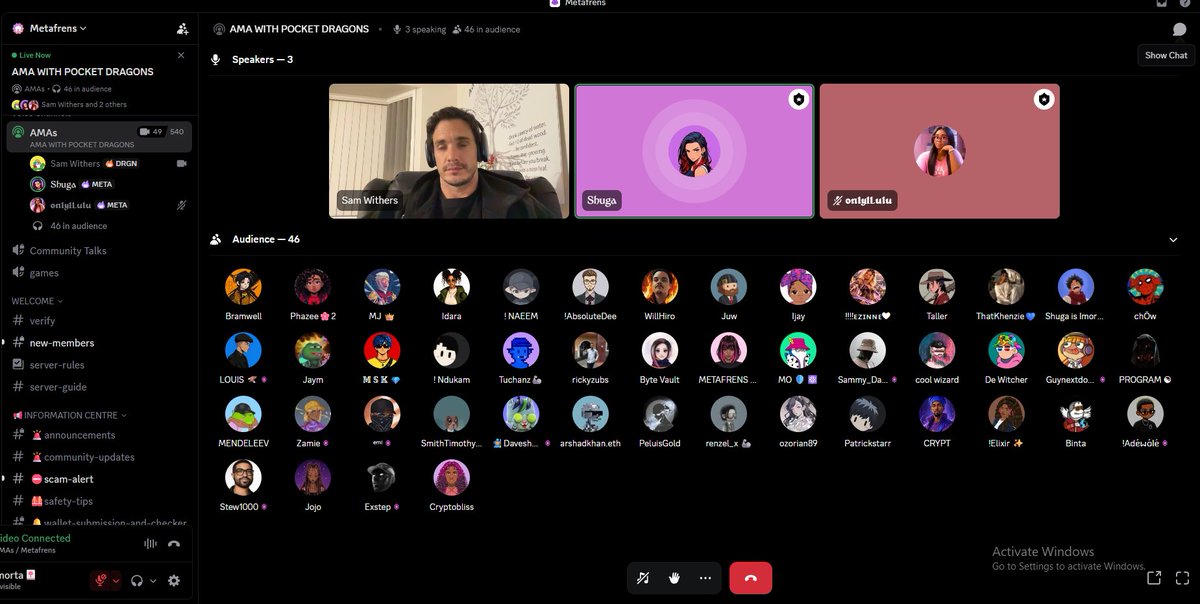Screen dimensions: 1200x604
Task: Open the more options ellipsis in call bar
Action: click(705, 578)
